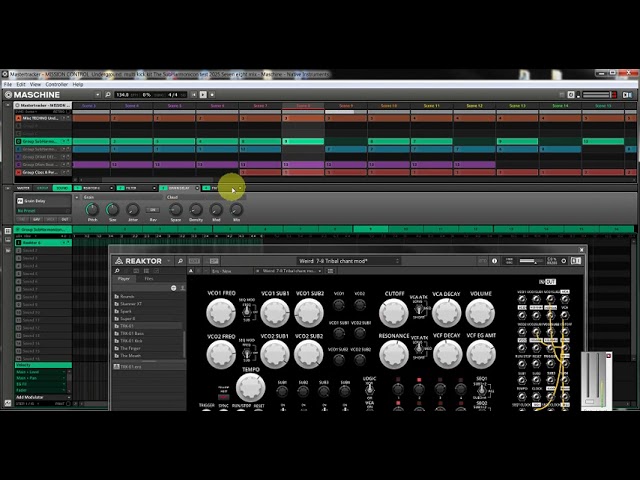The width and height of the screenshot is (640, 480).
Task: Open the Controller menu
Action: [56, 84]
